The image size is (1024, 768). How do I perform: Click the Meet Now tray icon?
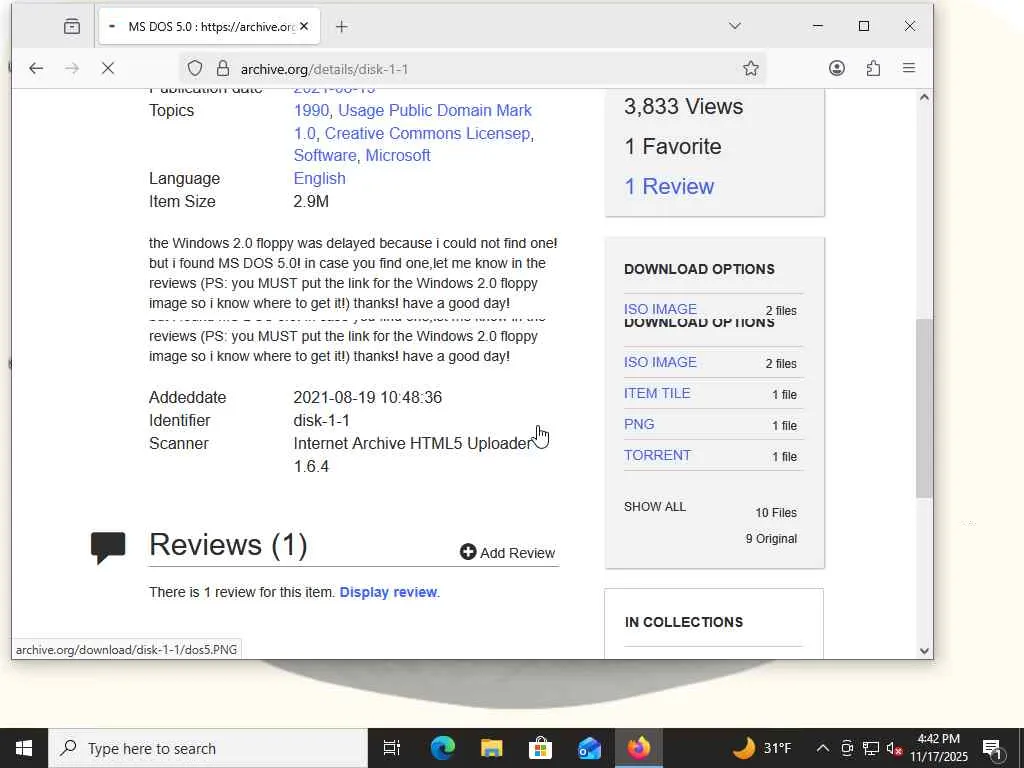[x=847, y=748]
